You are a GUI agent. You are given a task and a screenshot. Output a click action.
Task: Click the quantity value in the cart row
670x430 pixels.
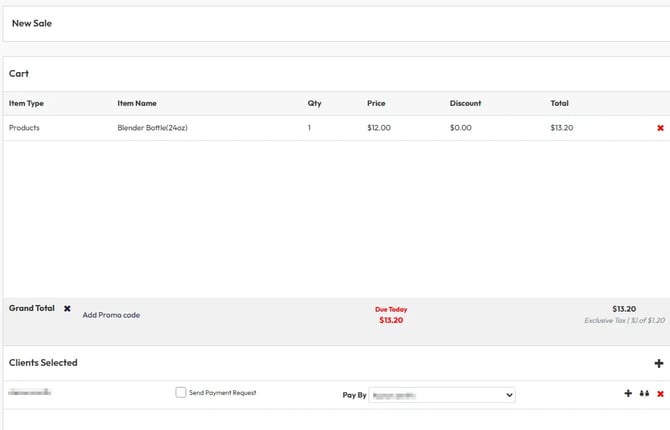point(310,128)
